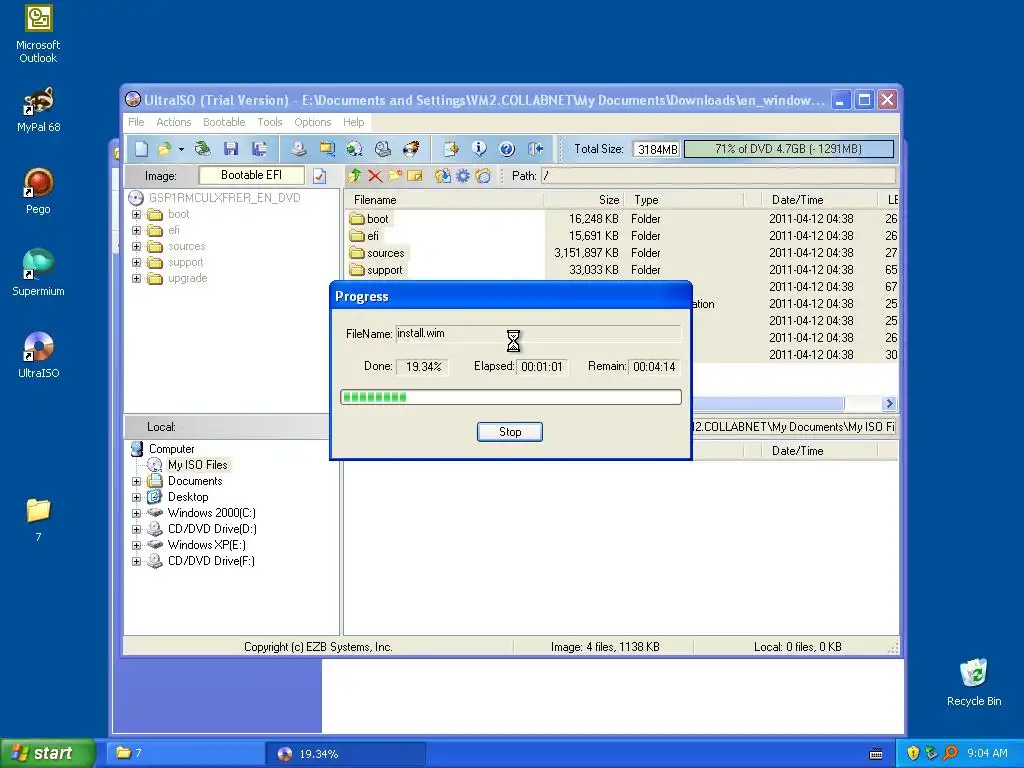The width and height of the screenshot is (1024, 768).
Task: Click the New image toolbar icon
Action: click(142, 149)
